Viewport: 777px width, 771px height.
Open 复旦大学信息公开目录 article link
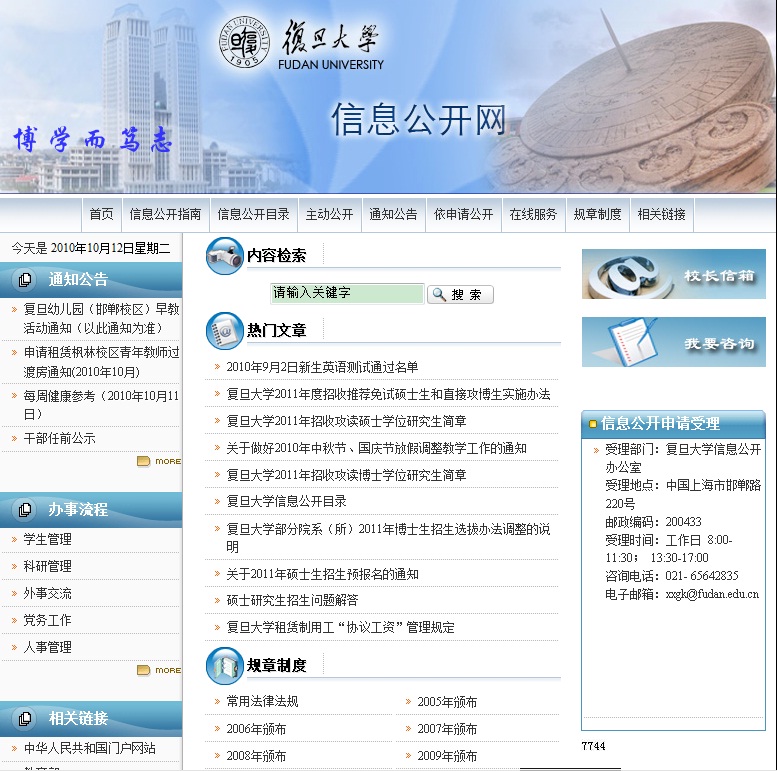tap(286, 501)
